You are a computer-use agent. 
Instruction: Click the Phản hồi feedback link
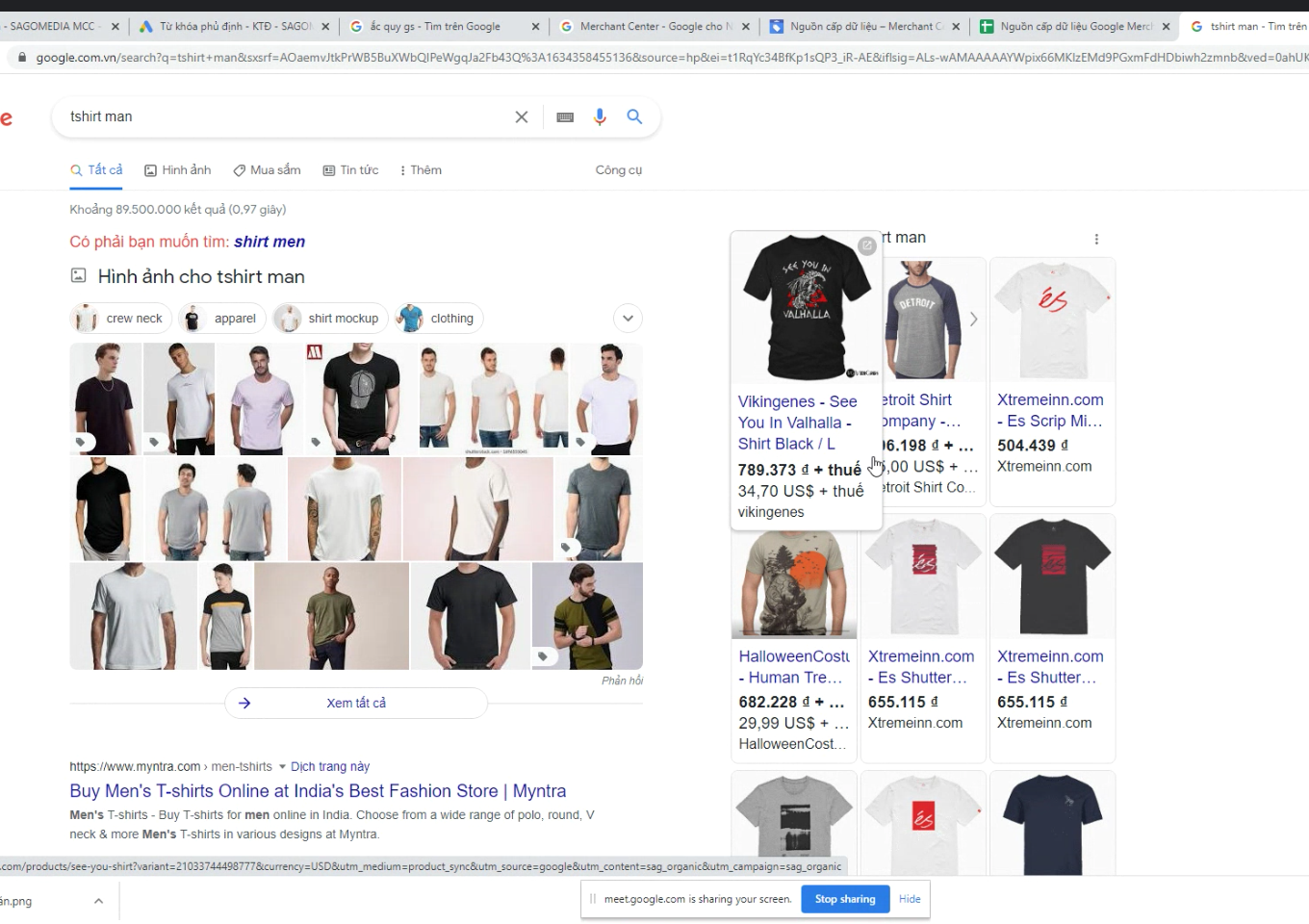pyautogui.click(x=622, y=680)
